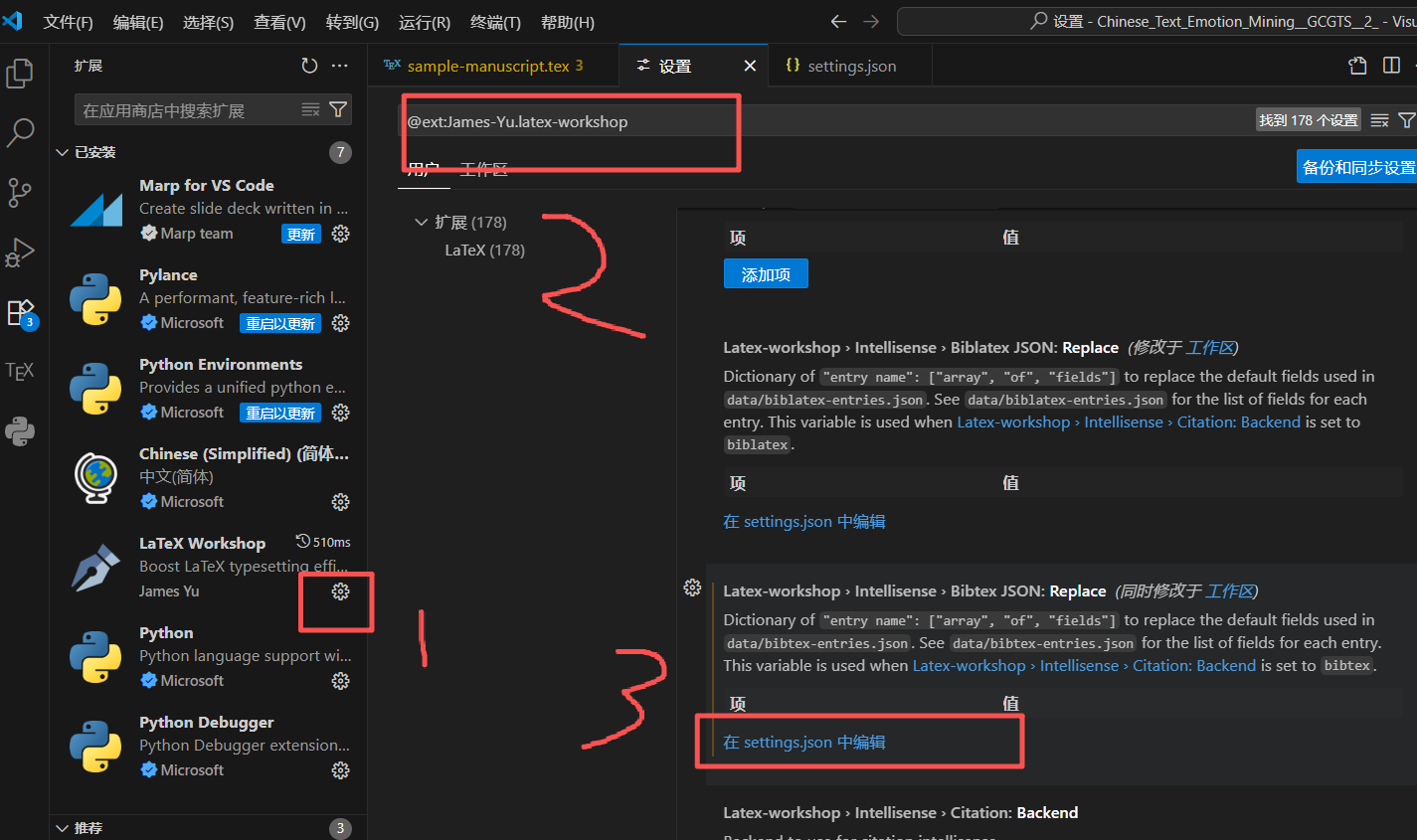Open gear menu for Bibtex JSON Replace setting

click(x=692, y=588)
